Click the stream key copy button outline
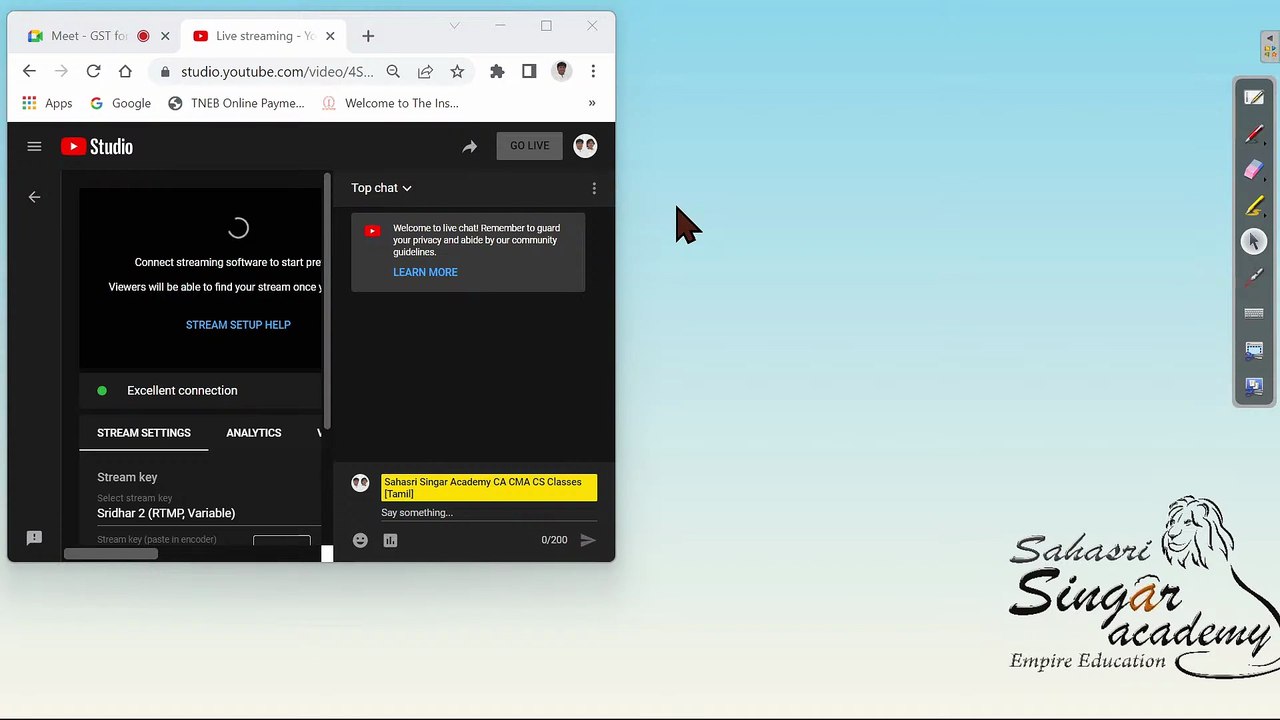The image size is (1280, 720). (281, 541)
